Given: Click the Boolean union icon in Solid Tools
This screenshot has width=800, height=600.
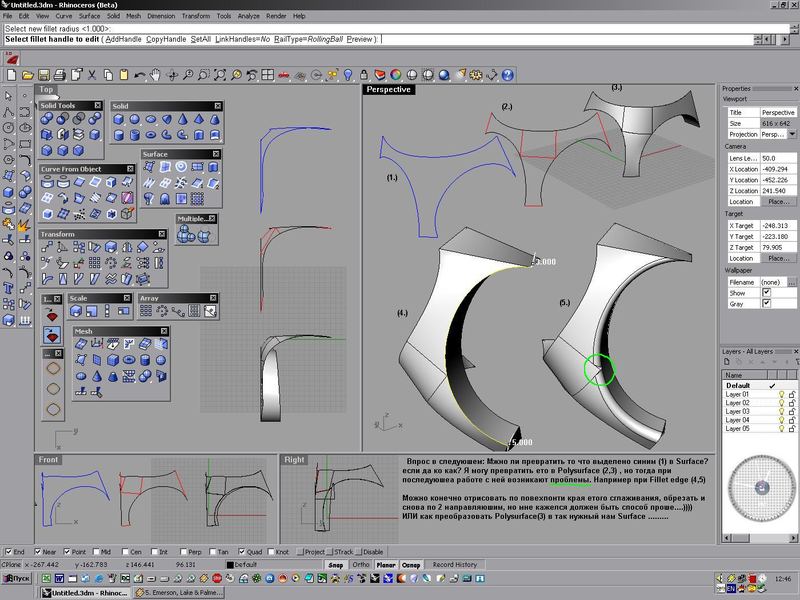Looking at the screenshot, I should [x=47, y=119].
